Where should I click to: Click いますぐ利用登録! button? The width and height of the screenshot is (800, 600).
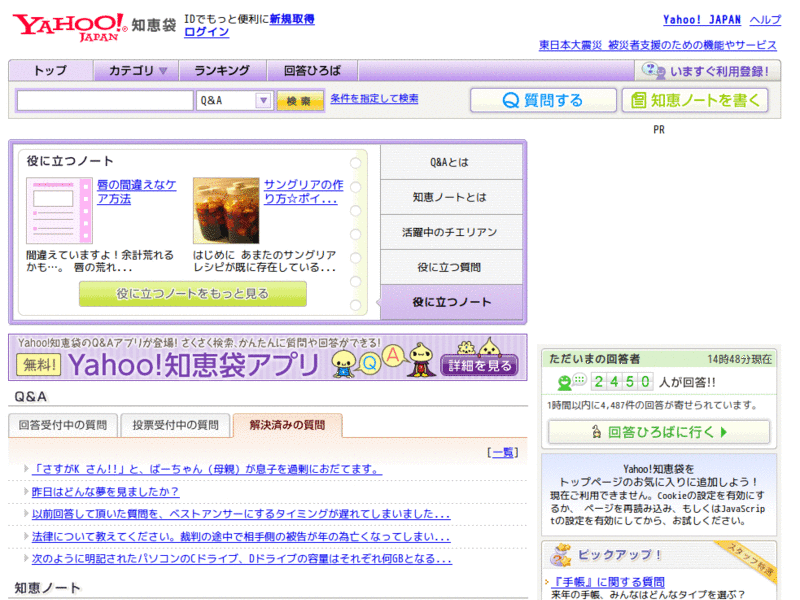[x=707, y=71]
